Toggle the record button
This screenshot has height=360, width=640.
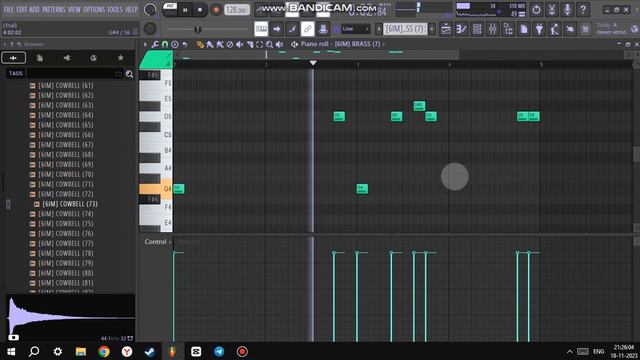tap(216, 10)
